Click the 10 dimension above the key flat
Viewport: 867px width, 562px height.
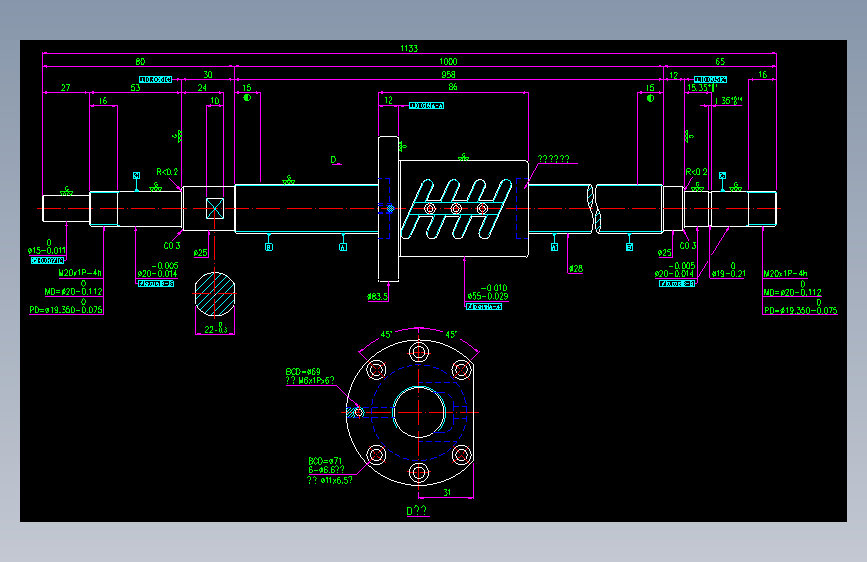click(215, 101)
